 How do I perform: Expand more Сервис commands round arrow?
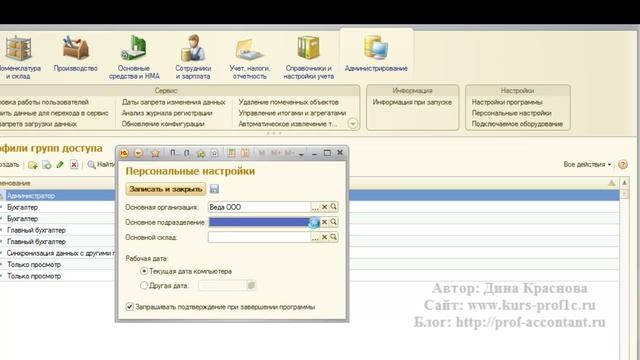click(353, 123)
